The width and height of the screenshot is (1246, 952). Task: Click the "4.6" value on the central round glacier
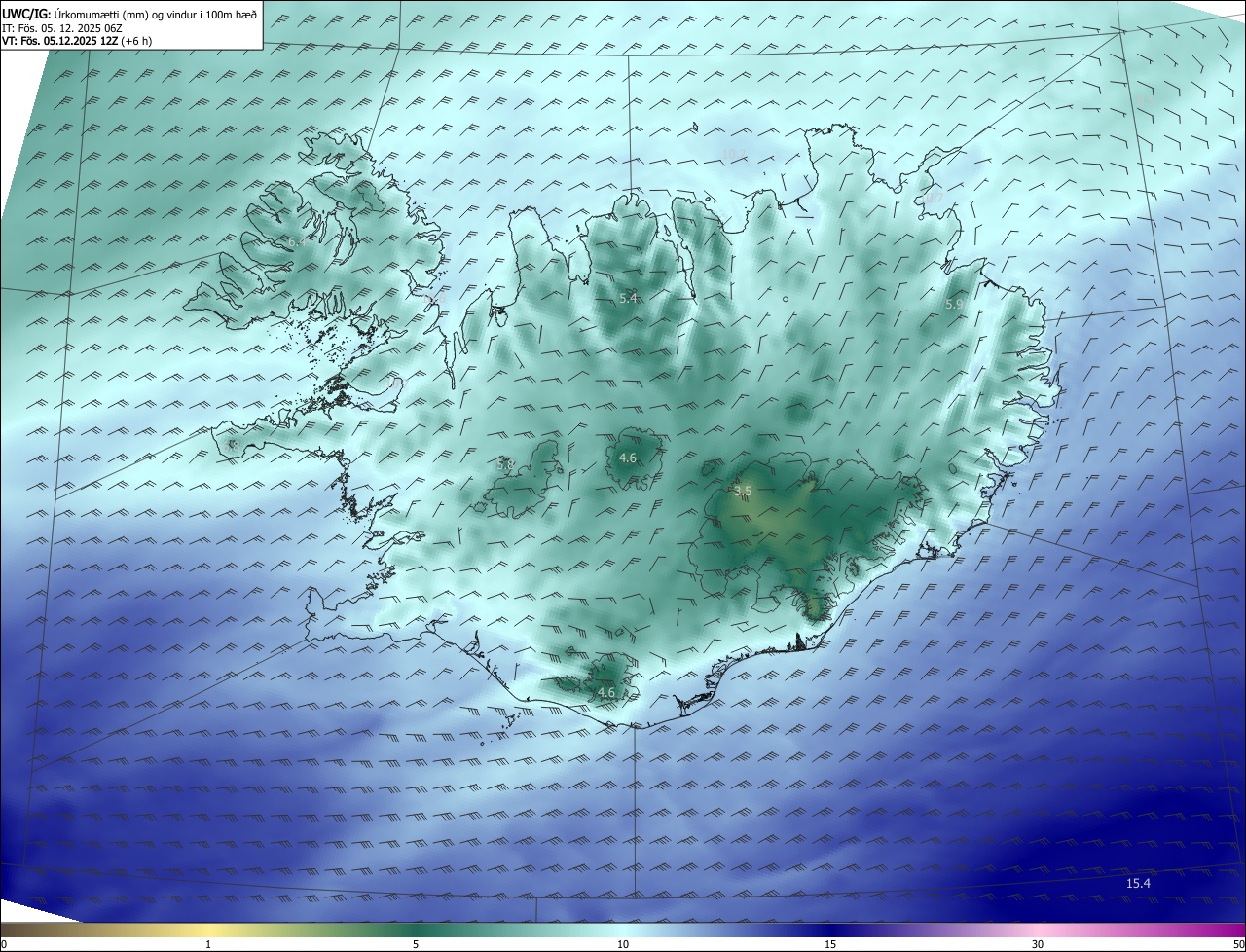[628, 458]
